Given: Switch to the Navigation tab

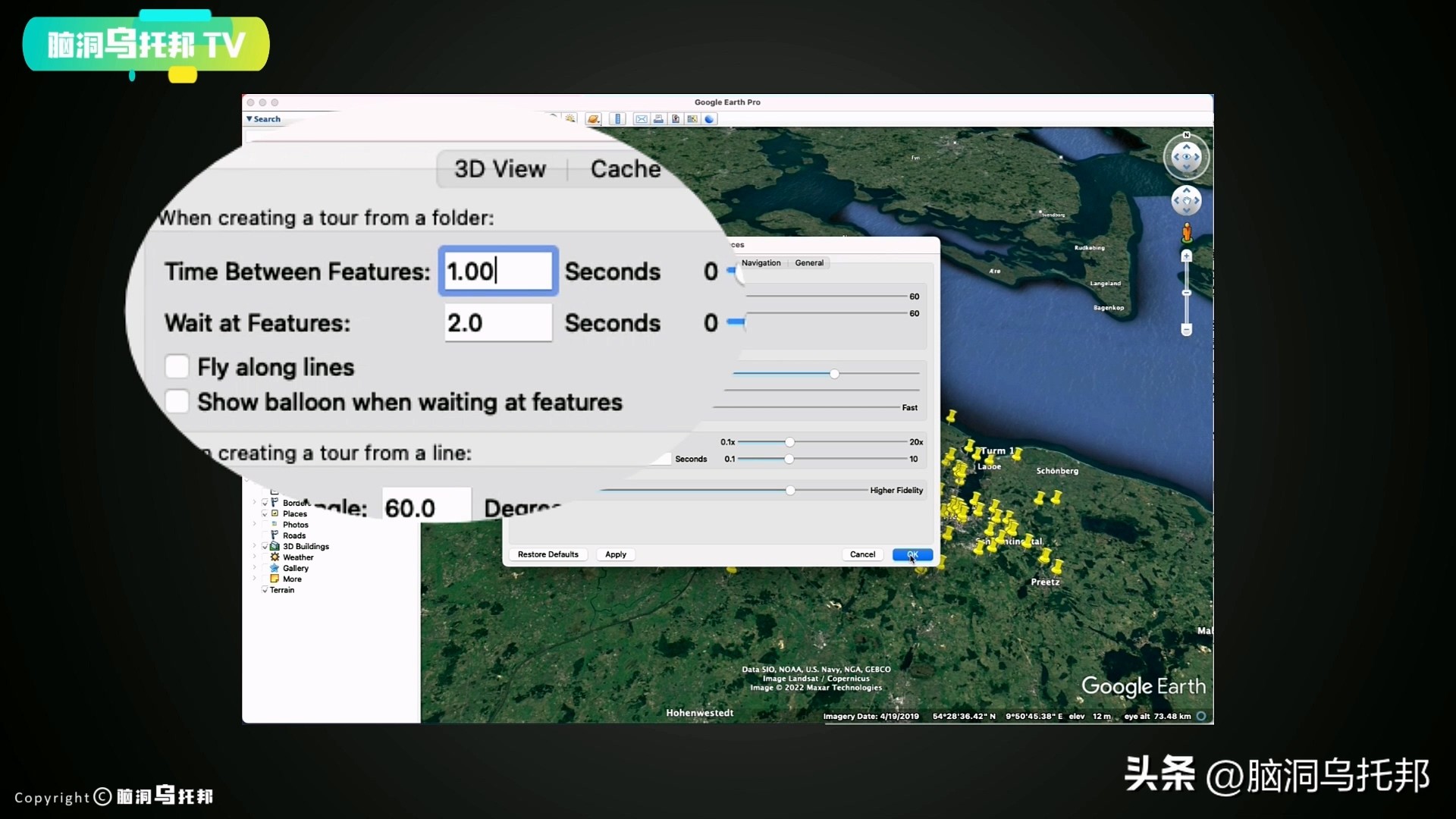Looking at the screenshot, I should (x=761, y=263).
